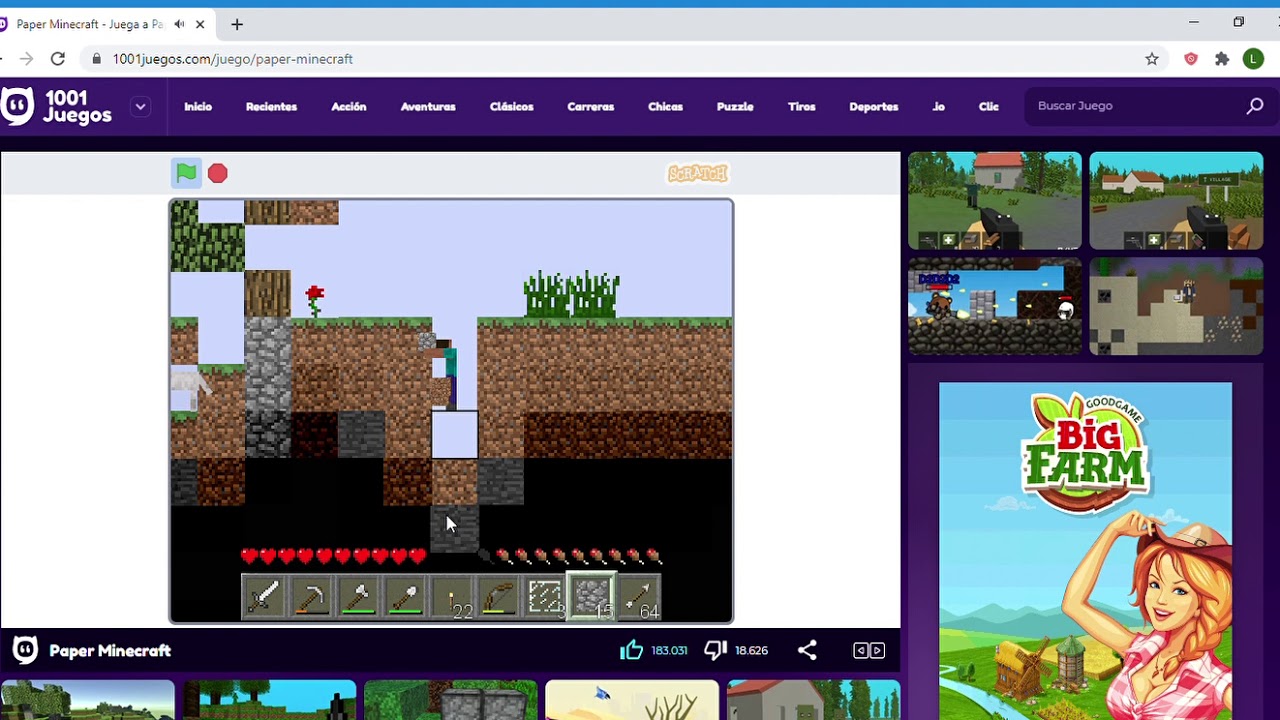Viewport: 1280px width, 720px height.
Task: Open the 1001 Juegos home logo
Action: (57, 106)
